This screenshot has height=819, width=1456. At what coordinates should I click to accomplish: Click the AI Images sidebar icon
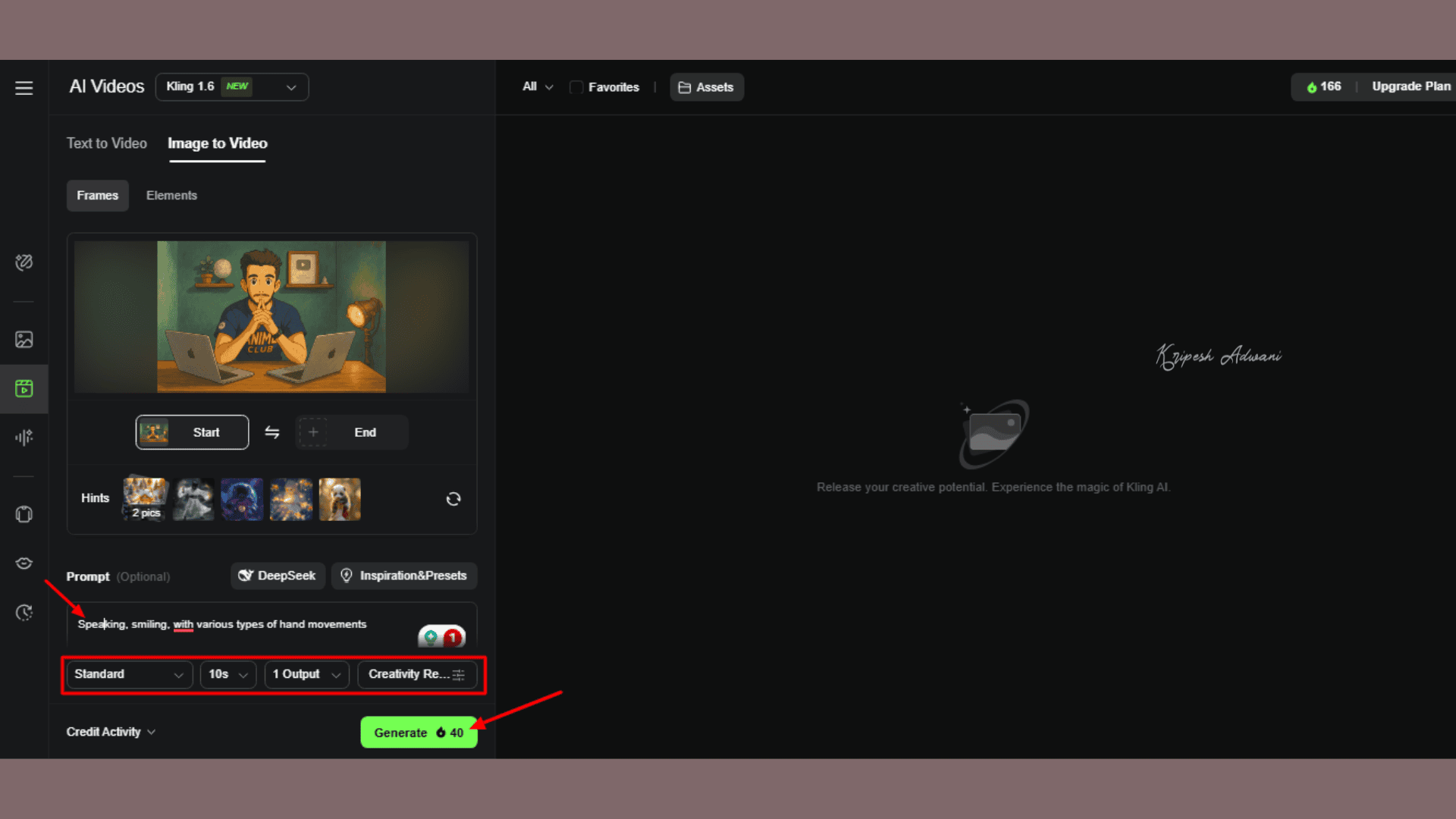(24, 340)
